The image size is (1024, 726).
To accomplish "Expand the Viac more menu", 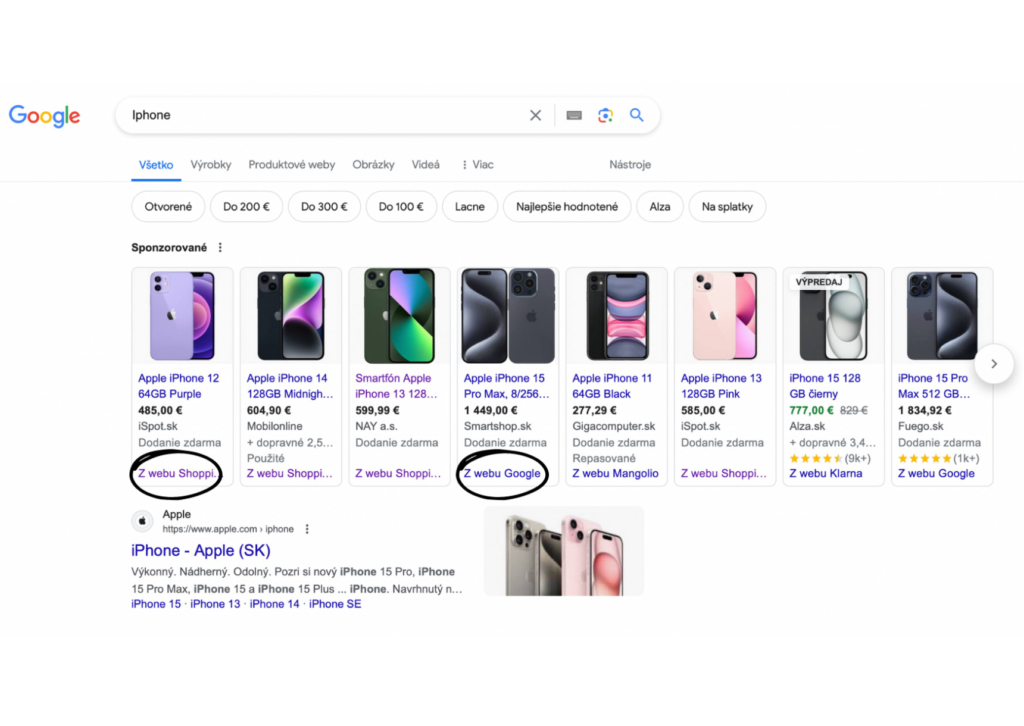I will pos(477,165).
